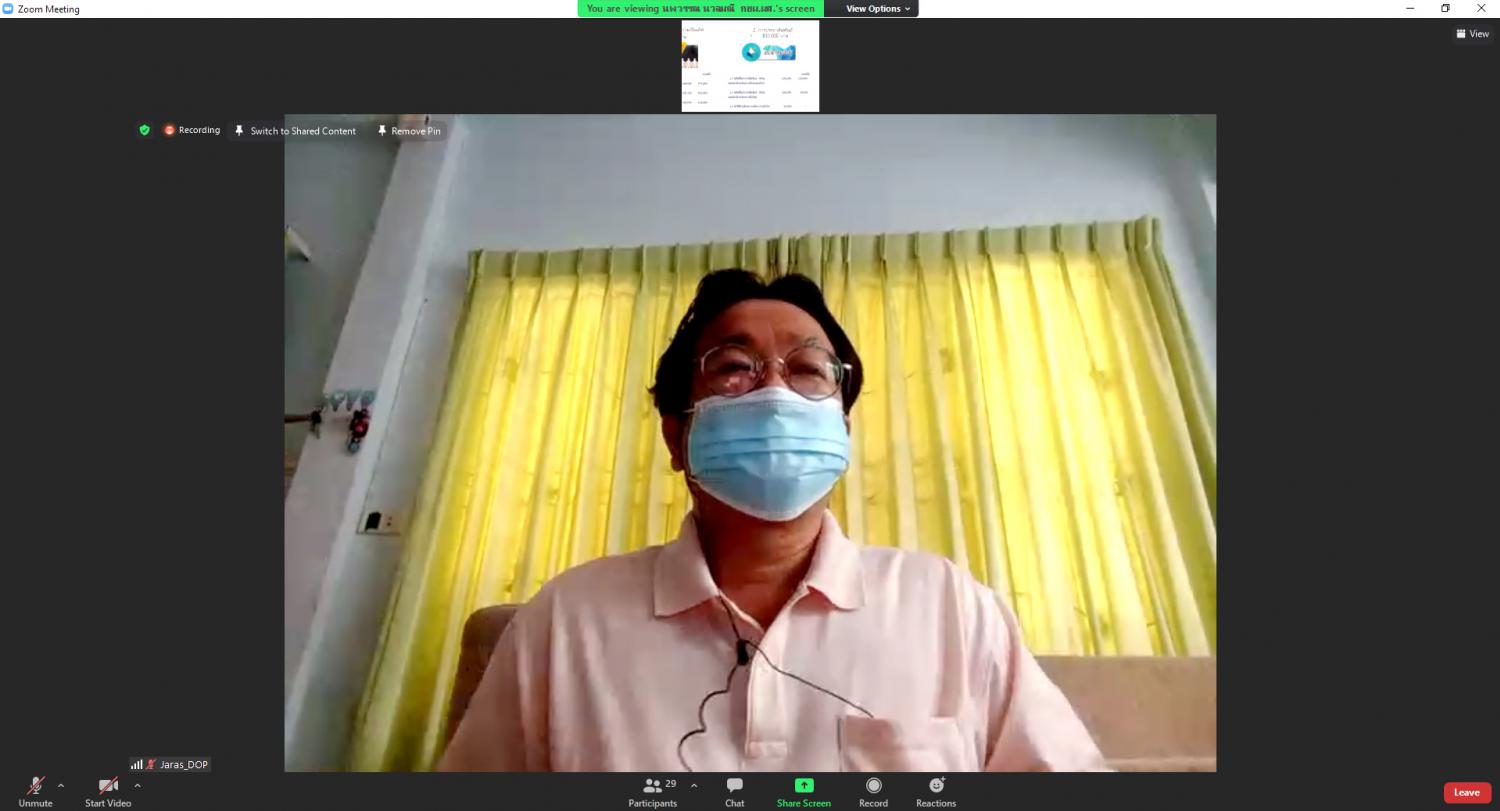Viewport: 1500px width, 811px height.
Task: Click the red Recording indicator
Action: [192, 130]
